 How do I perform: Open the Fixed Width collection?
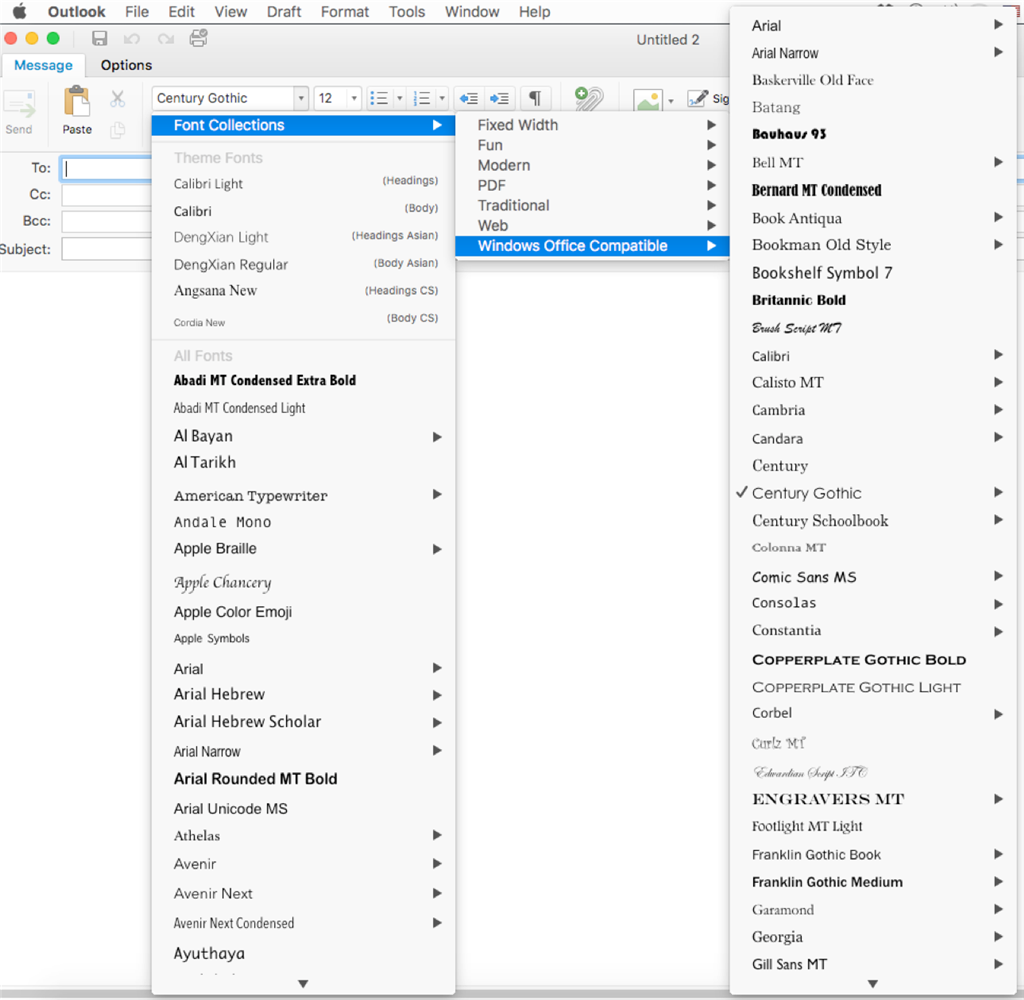(x=592, y=125)
